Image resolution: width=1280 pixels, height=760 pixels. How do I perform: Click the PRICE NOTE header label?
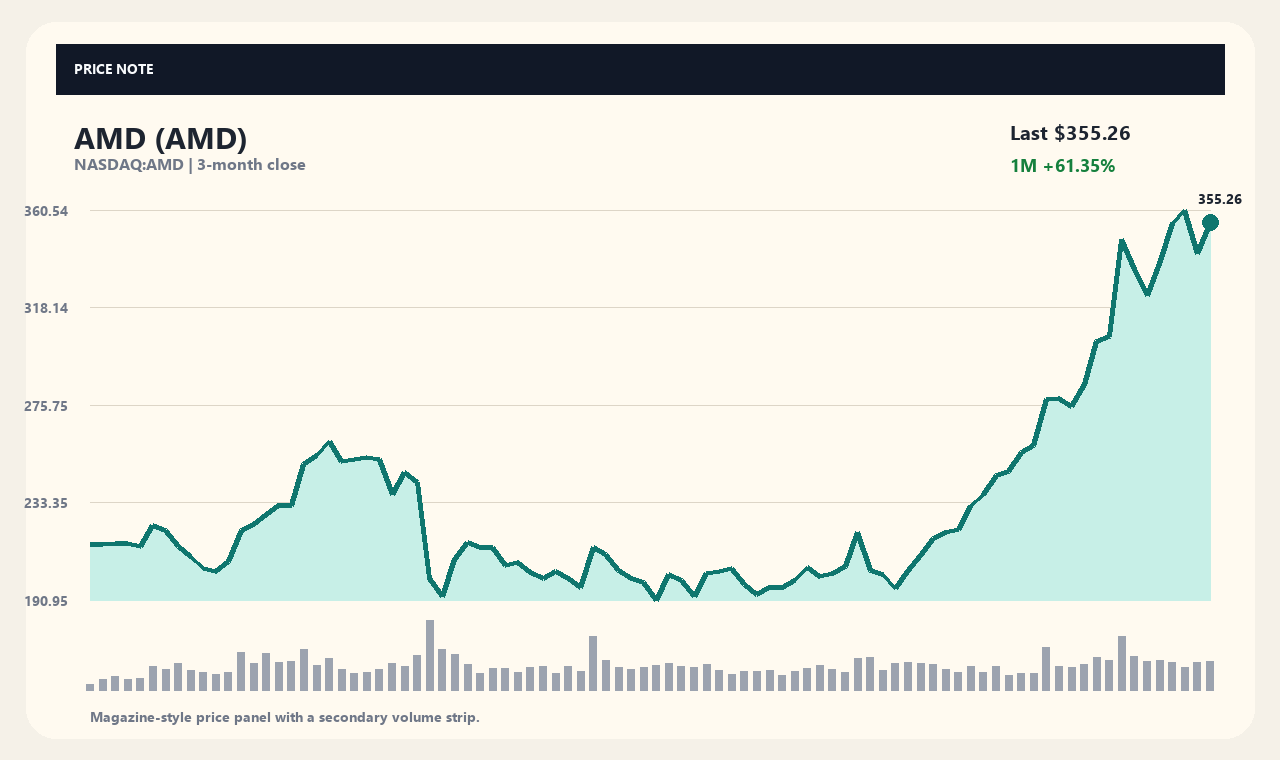pyautogui.click(x=114, y=69)
